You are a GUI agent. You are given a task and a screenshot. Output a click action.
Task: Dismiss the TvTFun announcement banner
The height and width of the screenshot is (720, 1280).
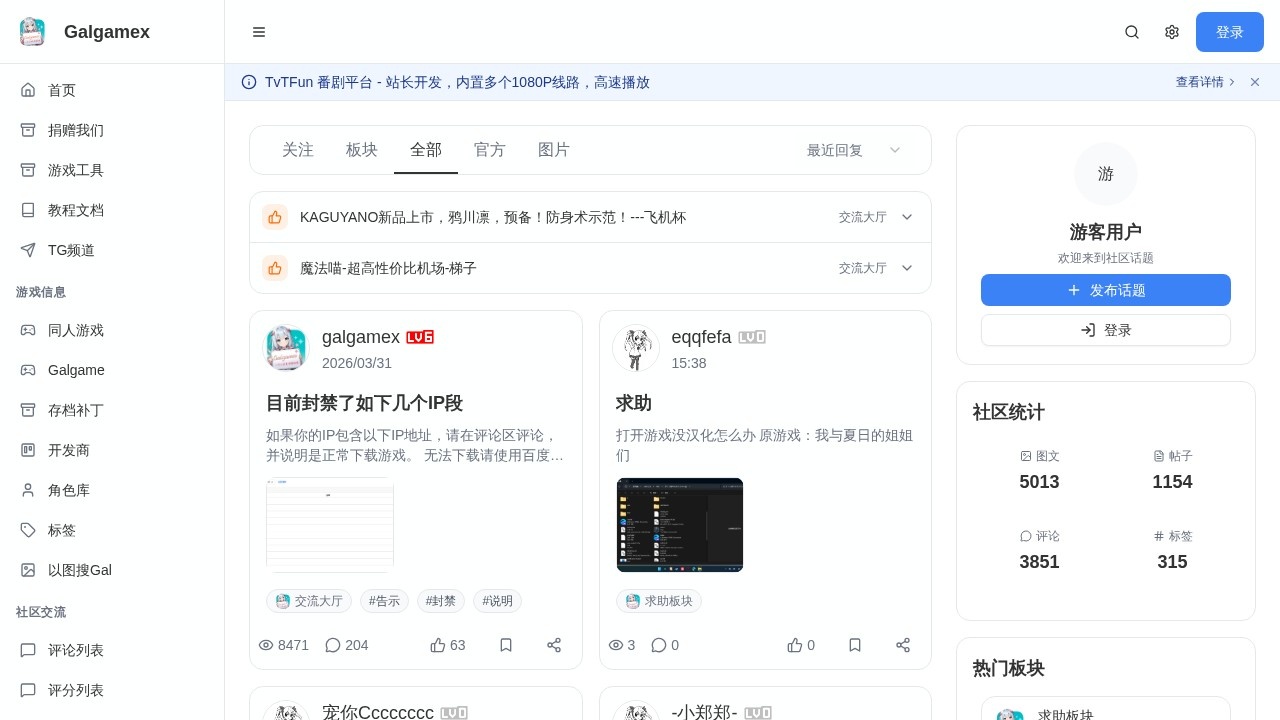[x=1255, y=82]
